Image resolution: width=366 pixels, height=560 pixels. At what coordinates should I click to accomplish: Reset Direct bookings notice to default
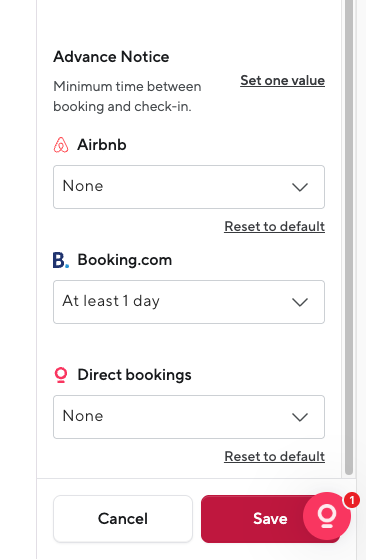click(275, 456)
